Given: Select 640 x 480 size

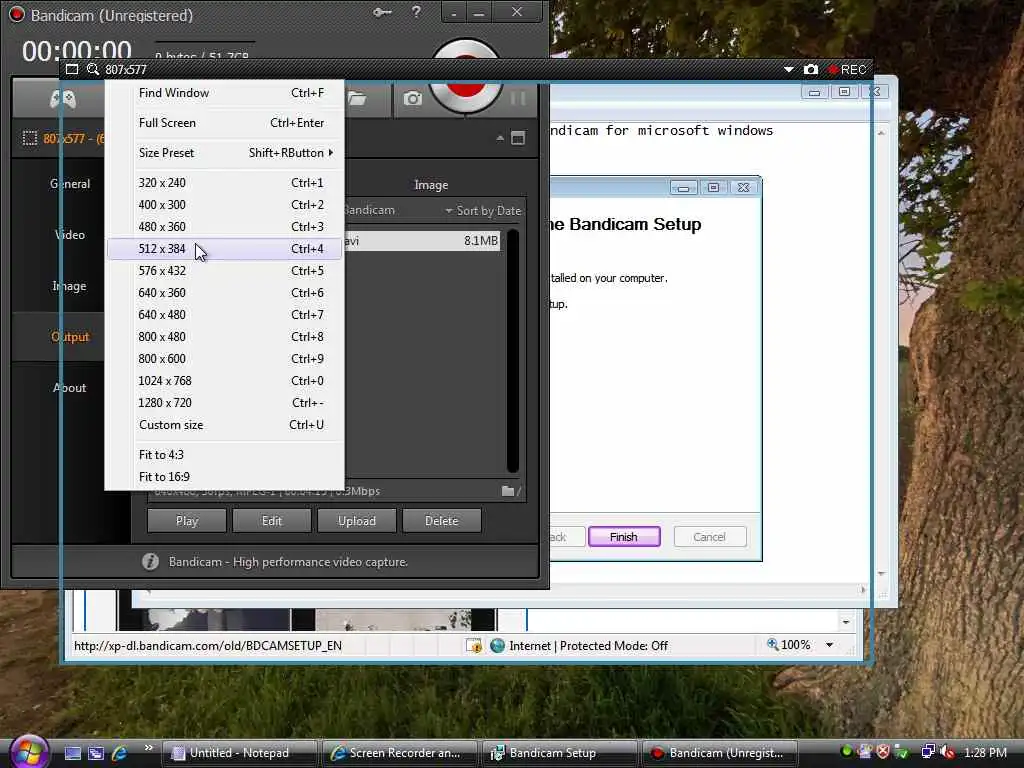Looking at the screenshot, I should 225,315.
